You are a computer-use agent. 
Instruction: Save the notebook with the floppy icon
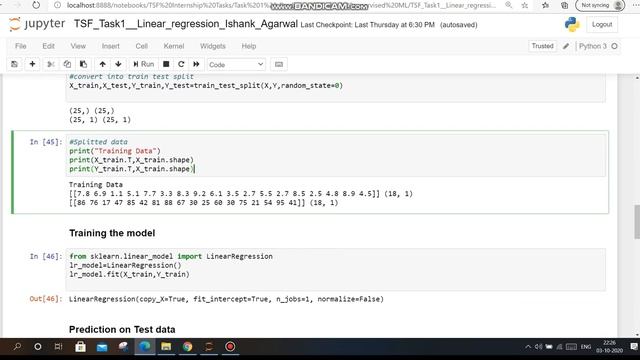[x=15, y=64]
